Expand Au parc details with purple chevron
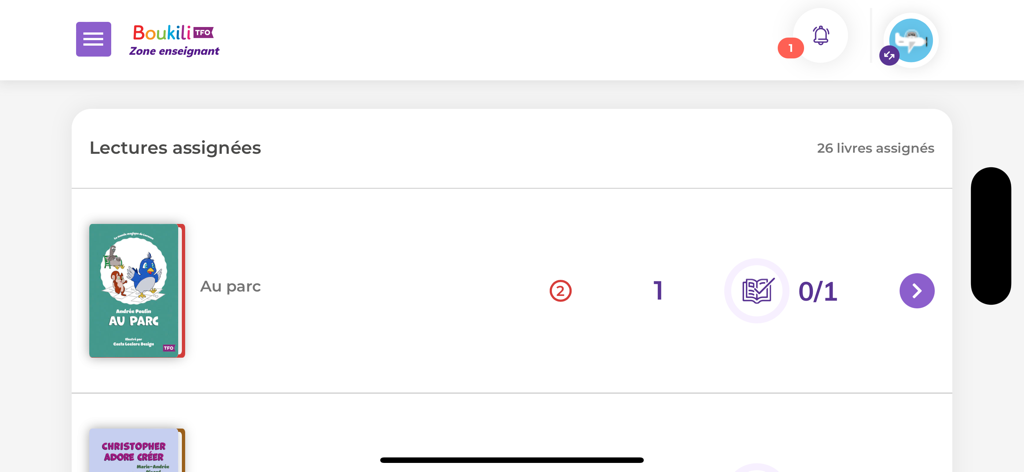The height and width of the screenshot is (472, 1024). click(916, 291)
